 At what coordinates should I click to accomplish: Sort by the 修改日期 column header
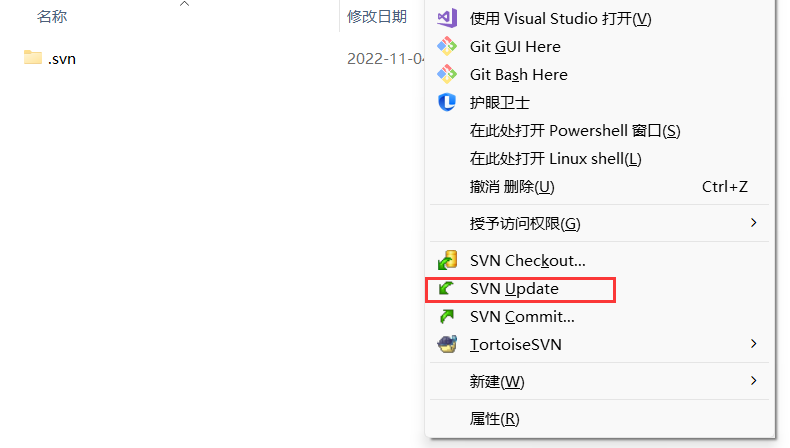tap(377, 16)
